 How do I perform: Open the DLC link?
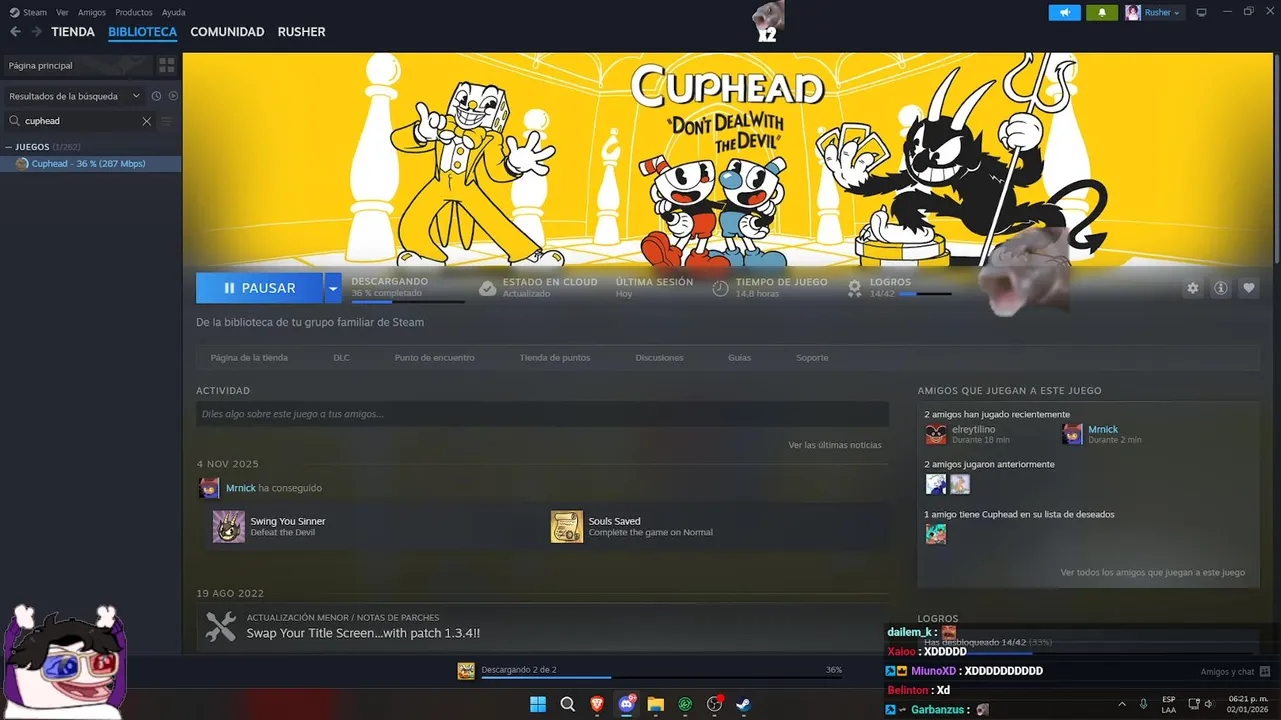point(341,358)
